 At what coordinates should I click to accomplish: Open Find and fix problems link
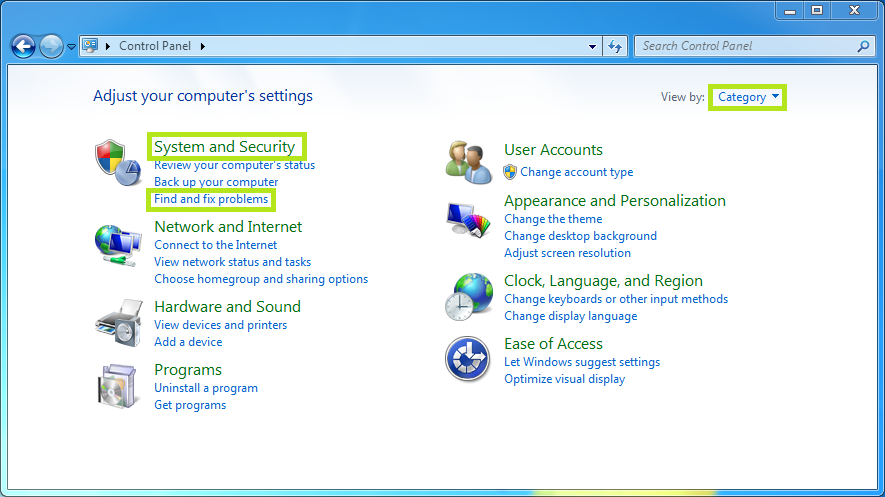pyautogui.click(x=211, y=199)
